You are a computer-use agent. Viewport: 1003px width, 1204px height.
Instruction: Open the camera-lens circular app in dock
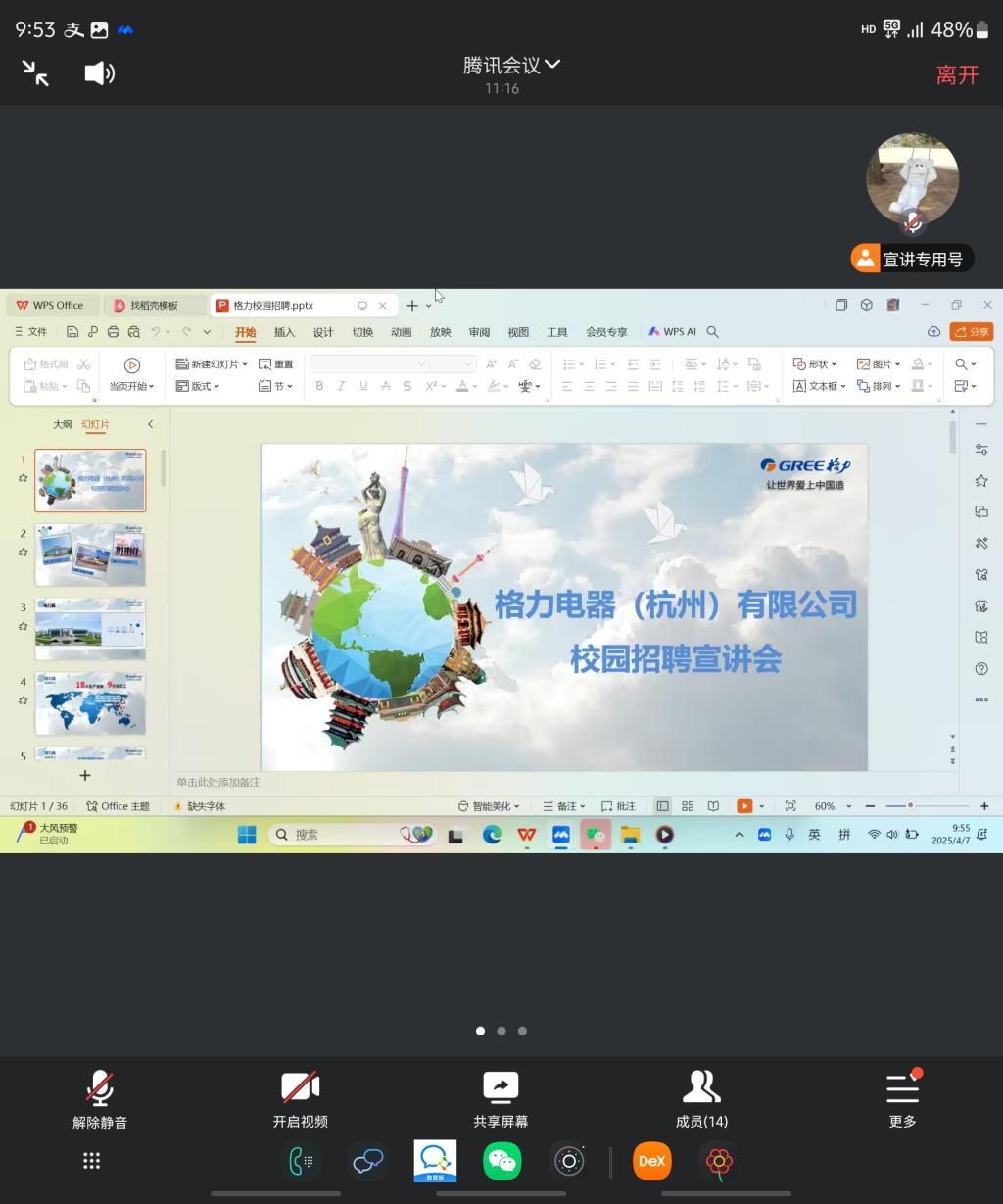[569, 1161]
